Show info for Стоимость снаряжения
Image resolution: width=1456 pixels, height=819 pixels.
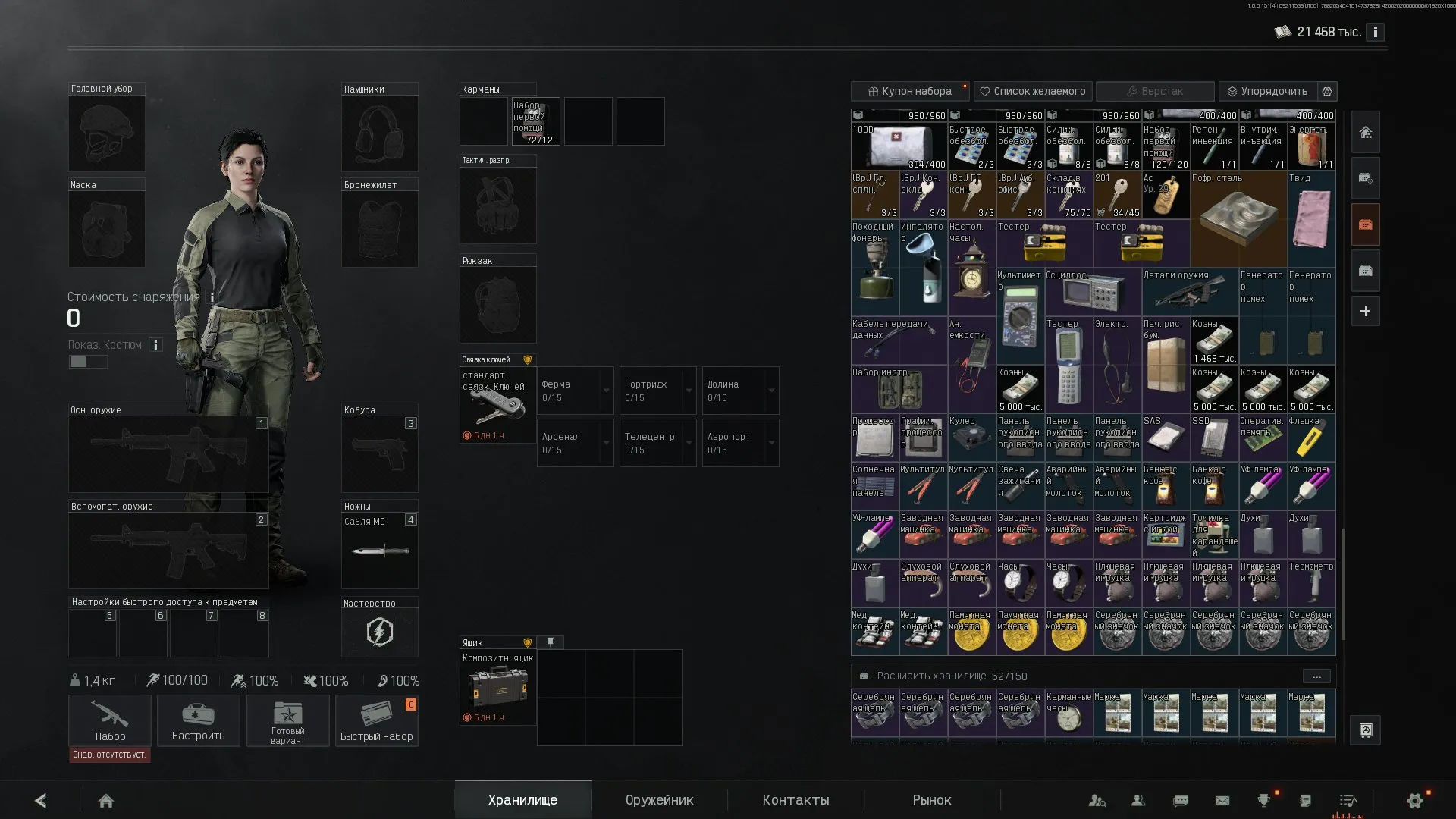pyautogui.click(x=212, y=297)
